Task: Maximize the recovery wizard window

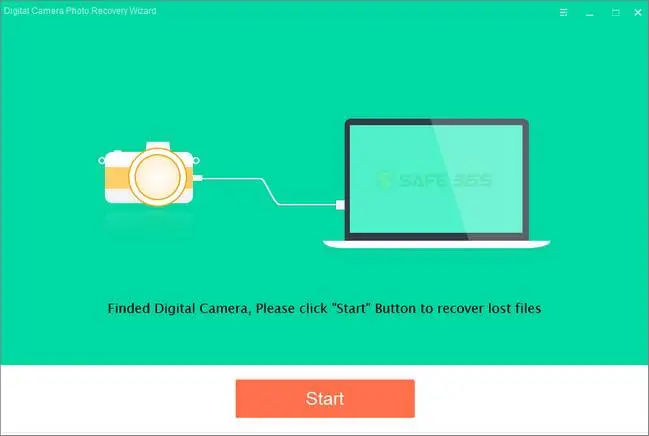Action: 615,13
